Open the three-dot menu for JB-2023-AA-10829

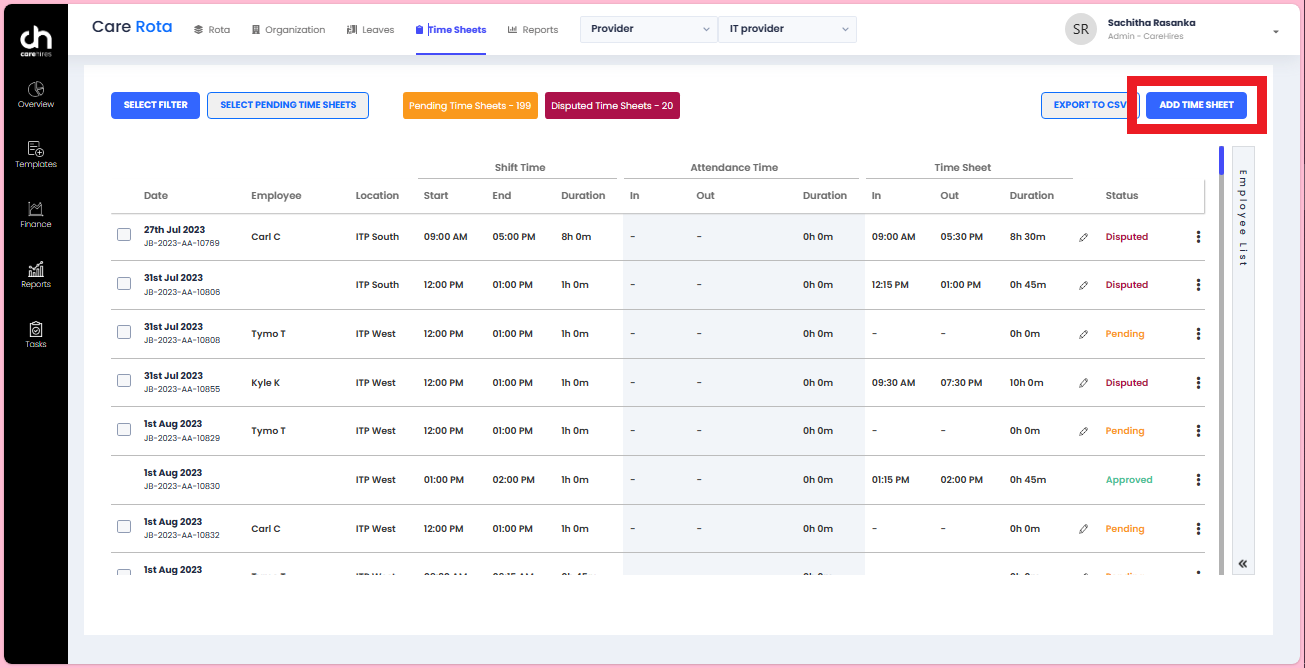pos(1198,431)
